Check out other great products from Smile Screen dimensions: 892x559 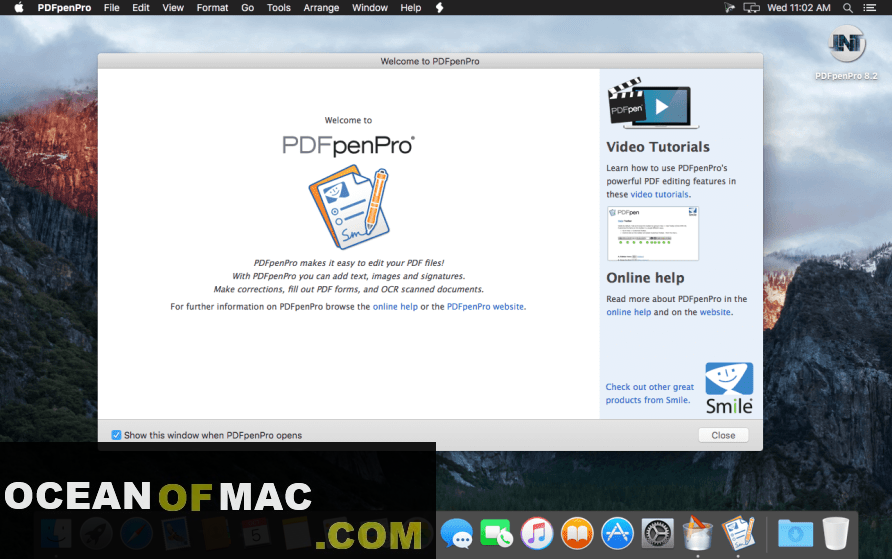tap(650, 394)
